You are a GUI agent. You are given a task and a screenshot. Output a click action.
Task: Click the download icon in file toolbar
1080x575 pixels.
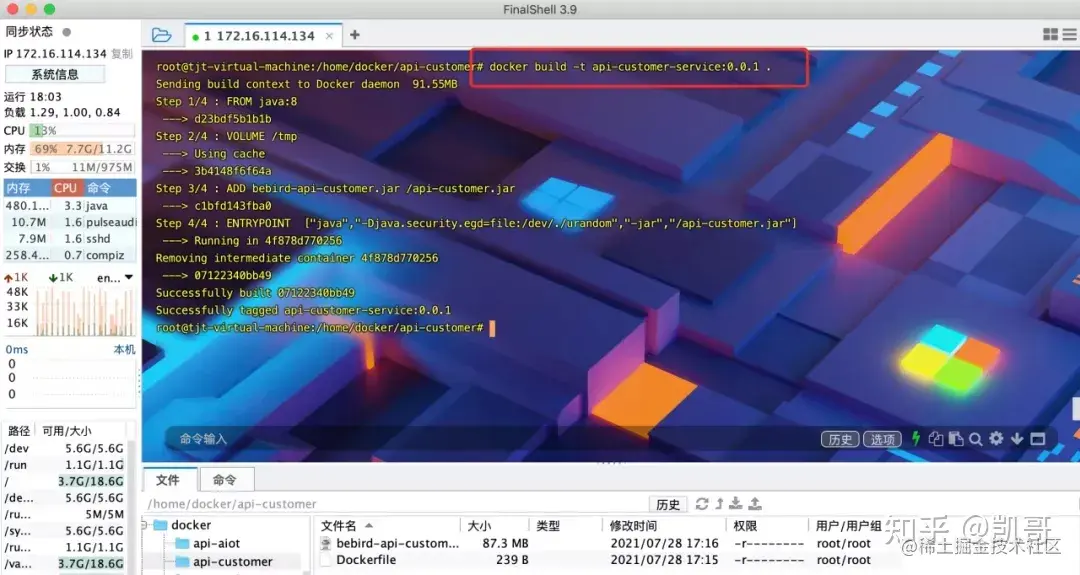pos(736,504)
